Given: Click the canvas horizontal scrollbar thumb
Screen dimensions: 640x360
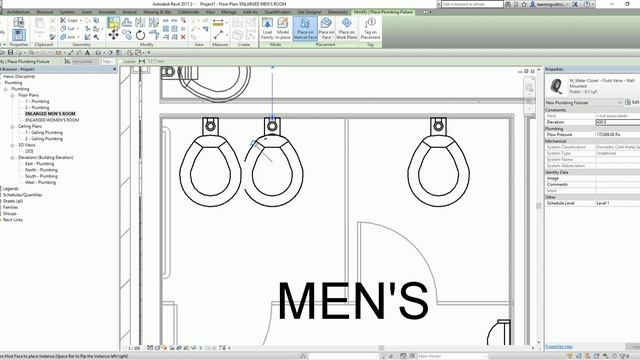Looking at the screenshot, I should tap(381, 348).
